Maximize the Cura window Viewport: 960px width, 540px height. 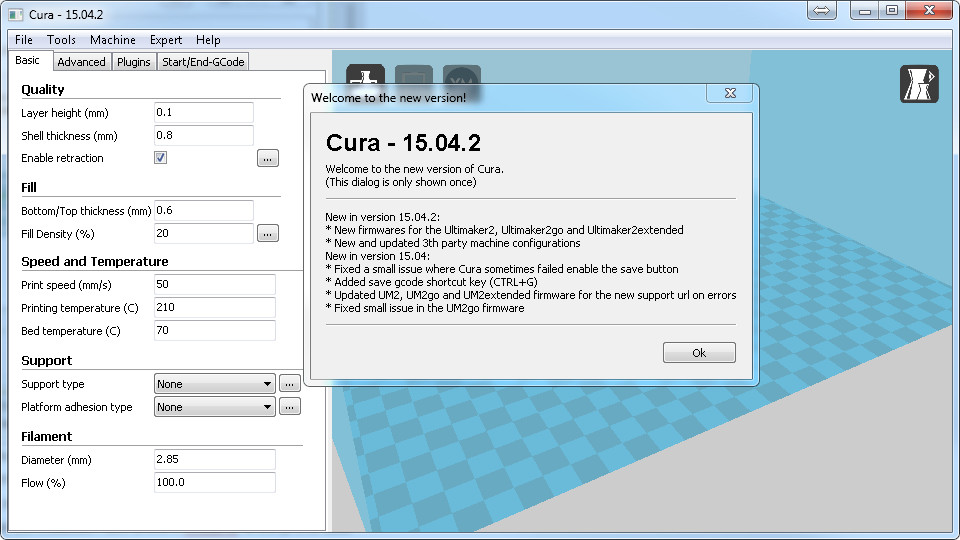point(892,10)
